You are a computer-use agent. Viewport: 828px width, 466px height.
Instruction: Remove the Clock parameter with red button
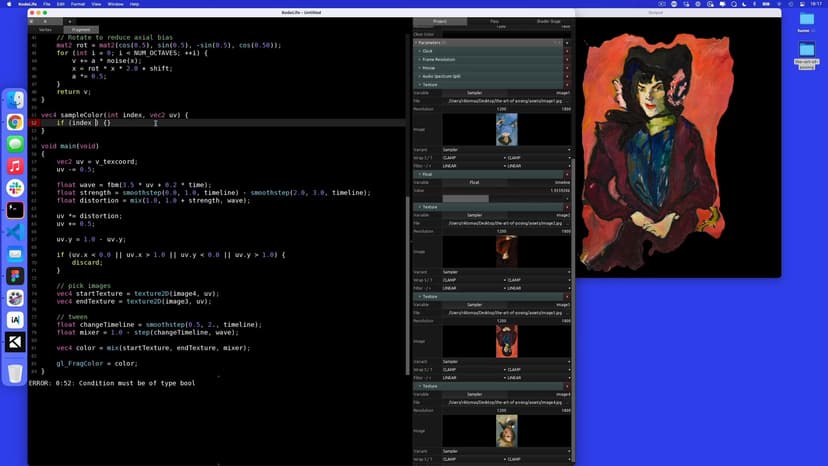(568, 51)
